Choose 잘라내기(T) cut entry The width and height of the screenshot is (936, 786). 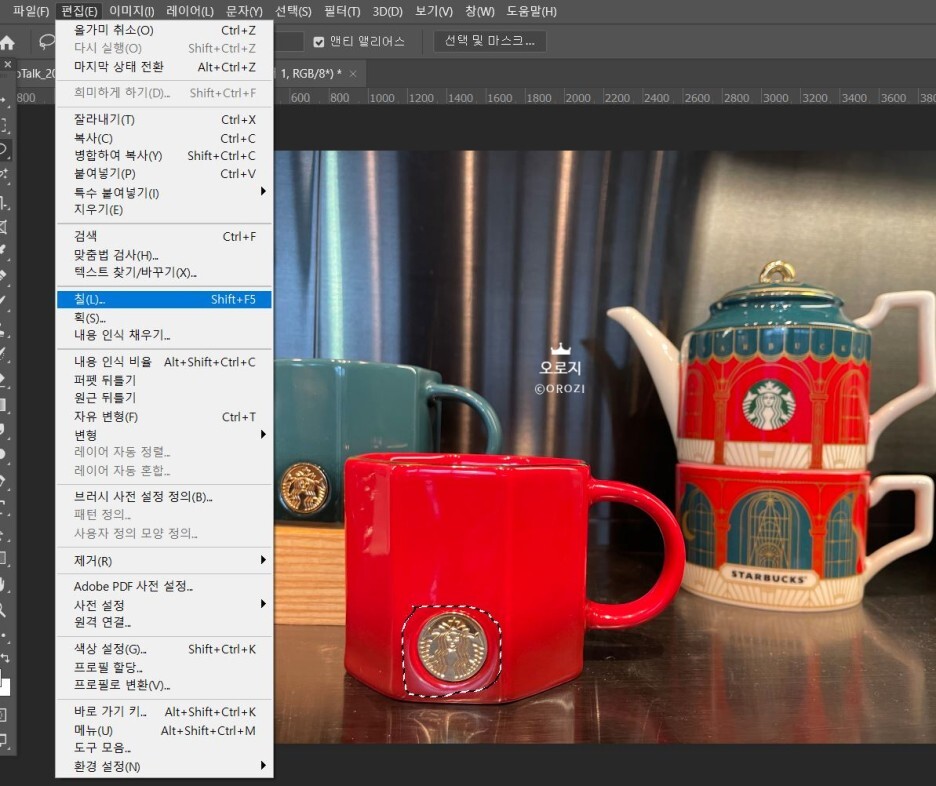(x=164, y=119)
